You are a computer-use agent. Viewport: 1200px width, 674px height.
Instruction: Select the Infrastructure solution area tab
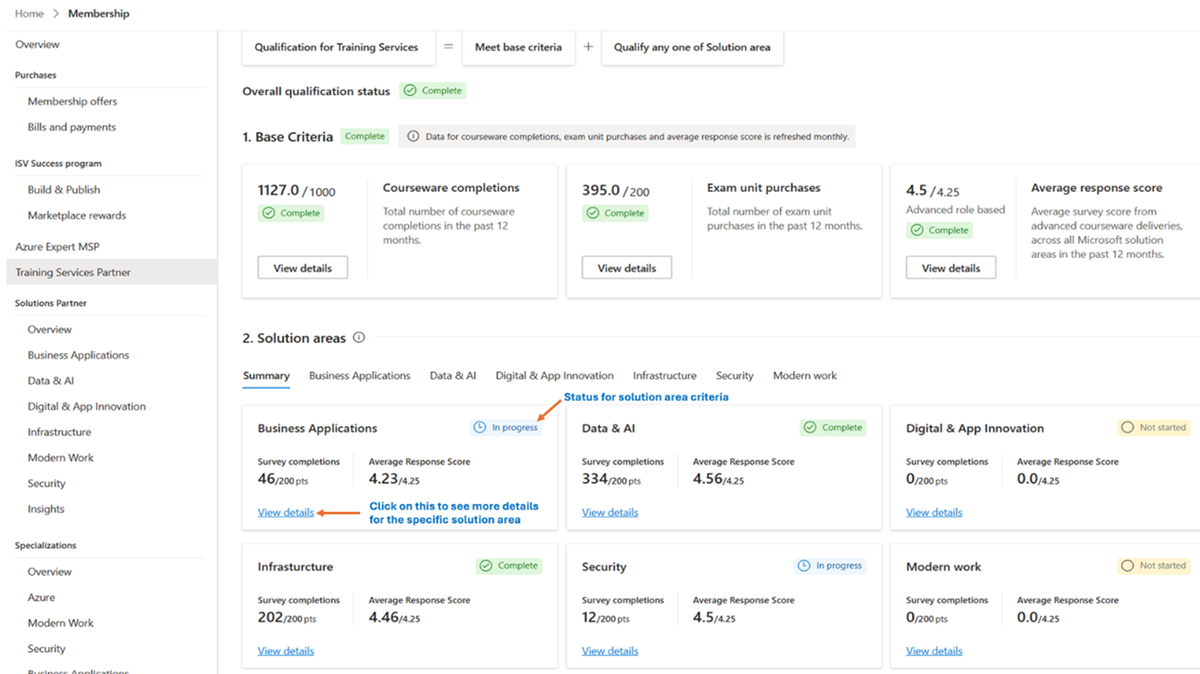pos(664,376)
